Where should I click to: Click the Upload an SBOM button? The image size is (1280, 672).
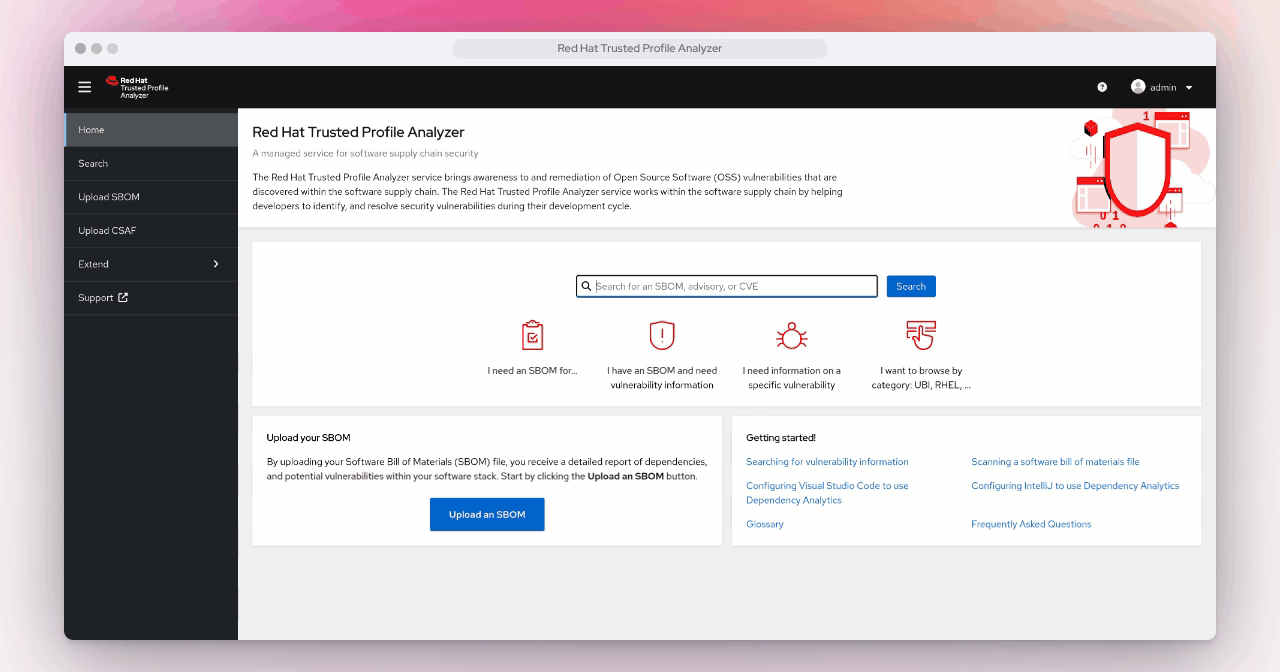(x=487, y=515)
